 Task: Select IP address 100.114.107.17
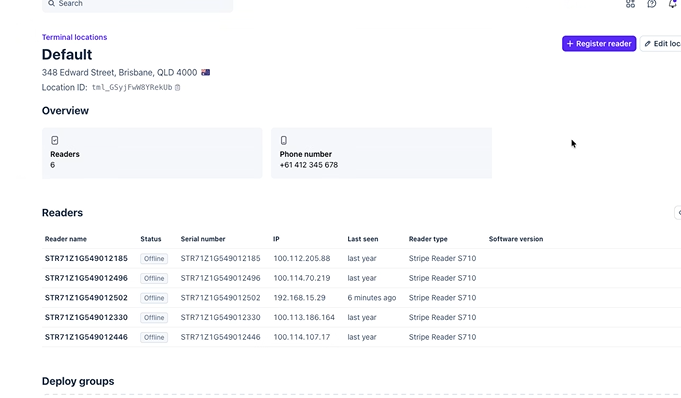click(x=302, y=337)
